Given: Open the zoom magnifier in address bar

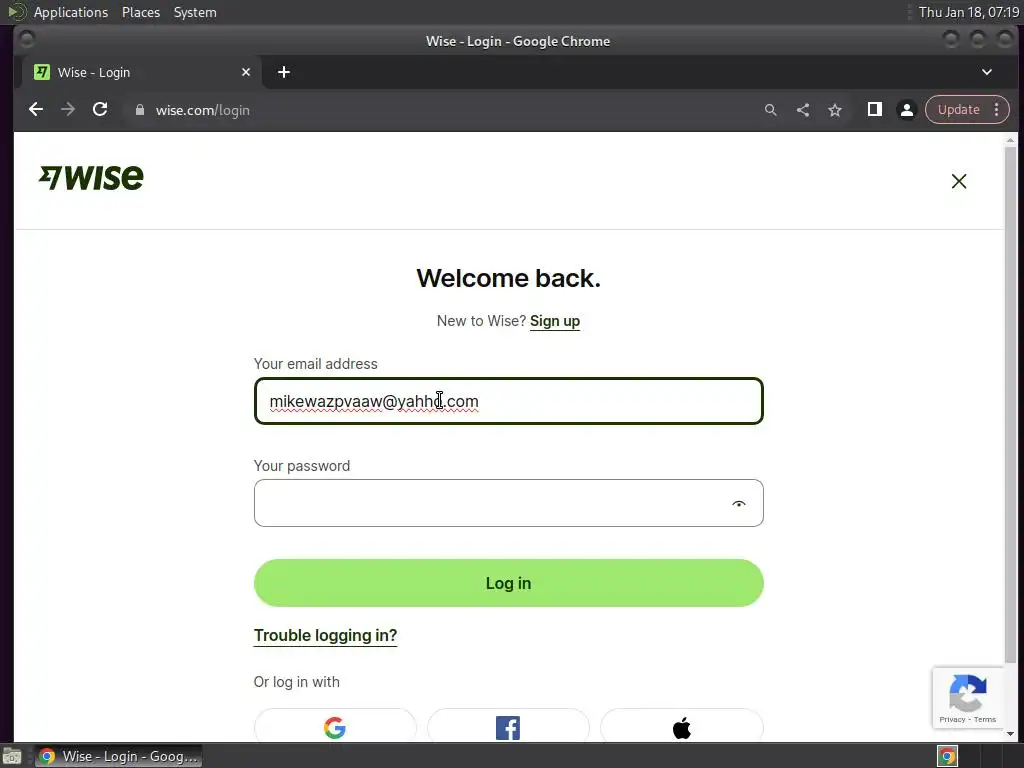Looking at the screenshot, I should (771, 110).
